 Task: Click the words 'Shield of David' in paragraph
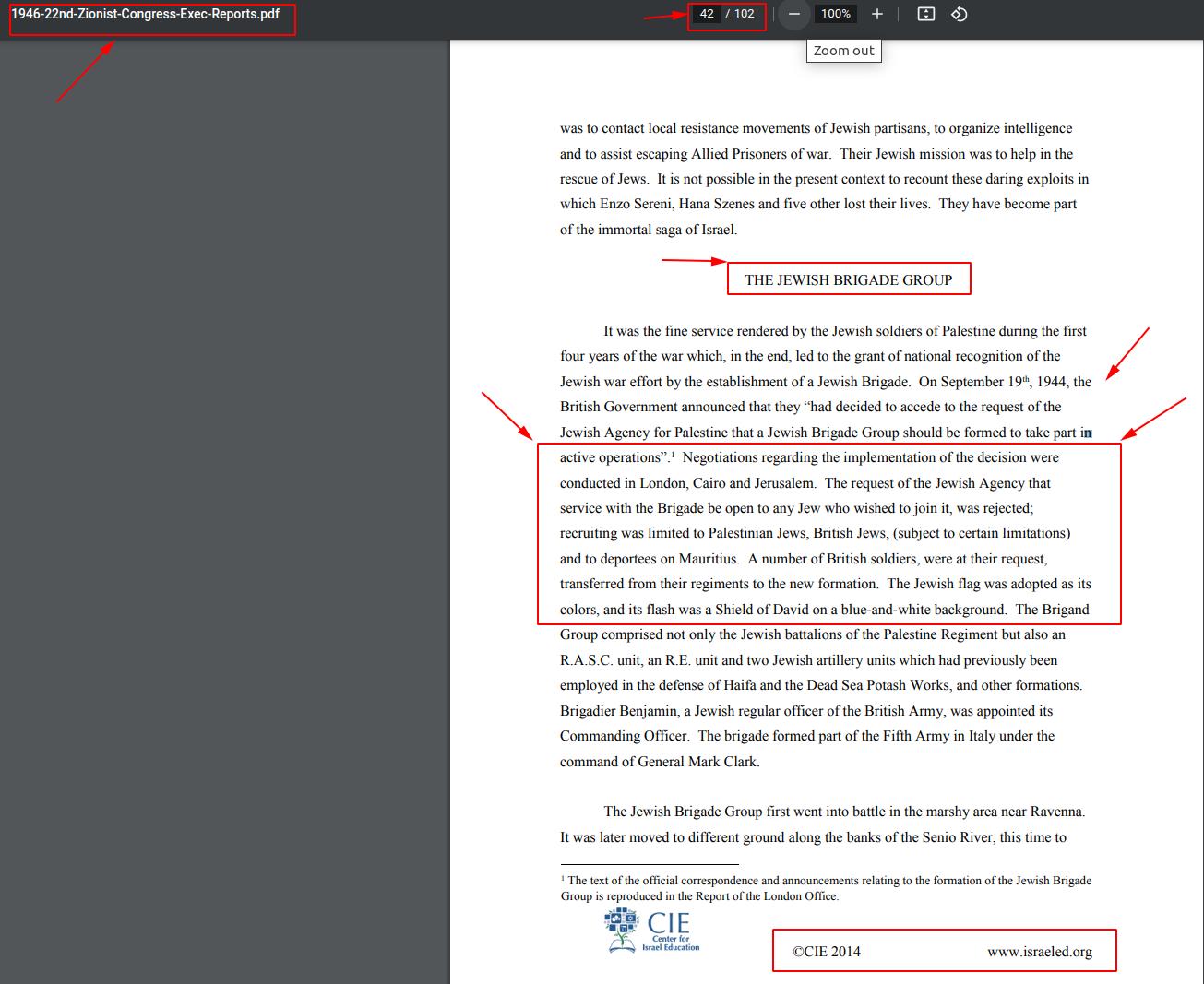coord(762,610)
